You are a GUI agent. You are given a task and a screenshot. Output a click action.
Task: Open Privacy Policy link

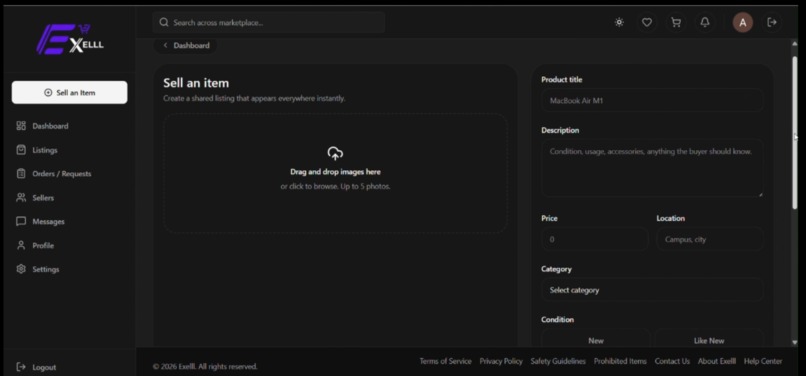point(501,361)
